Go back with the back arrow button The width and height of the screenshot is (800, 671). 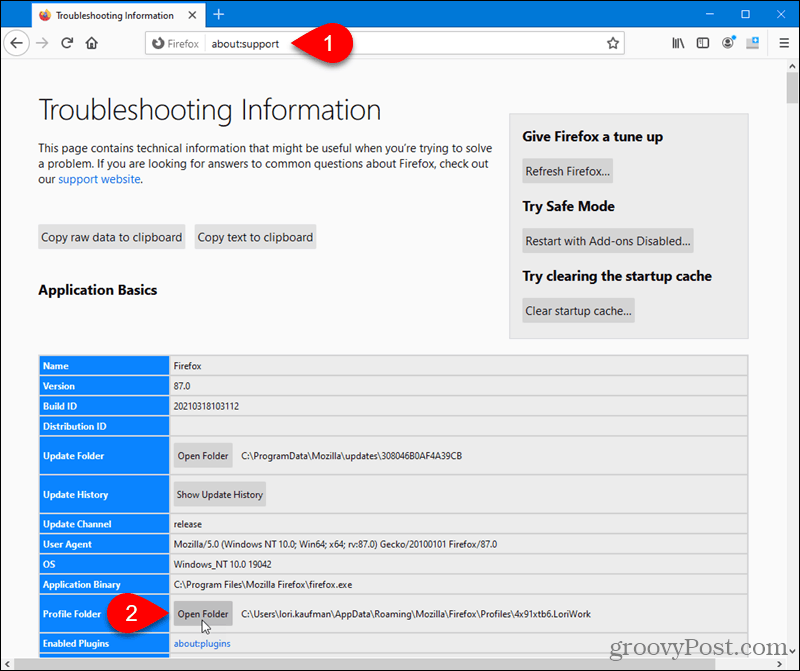17,43
